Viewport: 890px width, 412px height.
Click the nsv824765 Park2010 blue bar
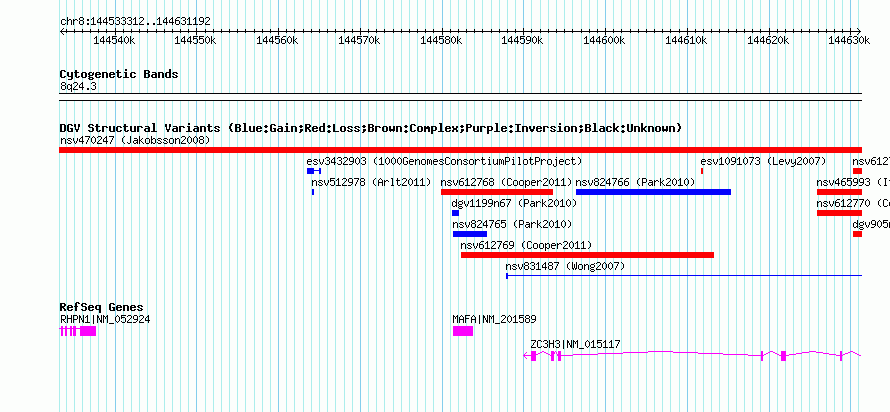click(x=469, y=234)
